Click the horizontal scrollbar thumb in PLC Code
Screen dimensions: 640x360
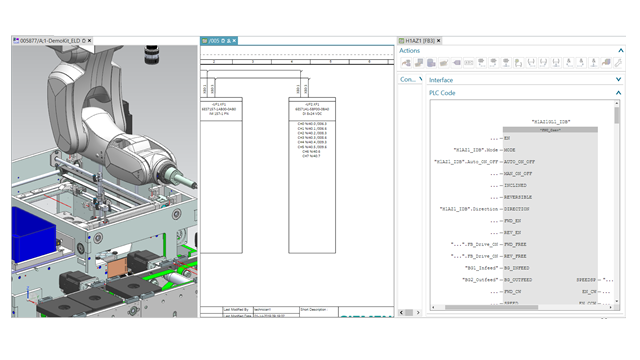[x=491, y=307]
